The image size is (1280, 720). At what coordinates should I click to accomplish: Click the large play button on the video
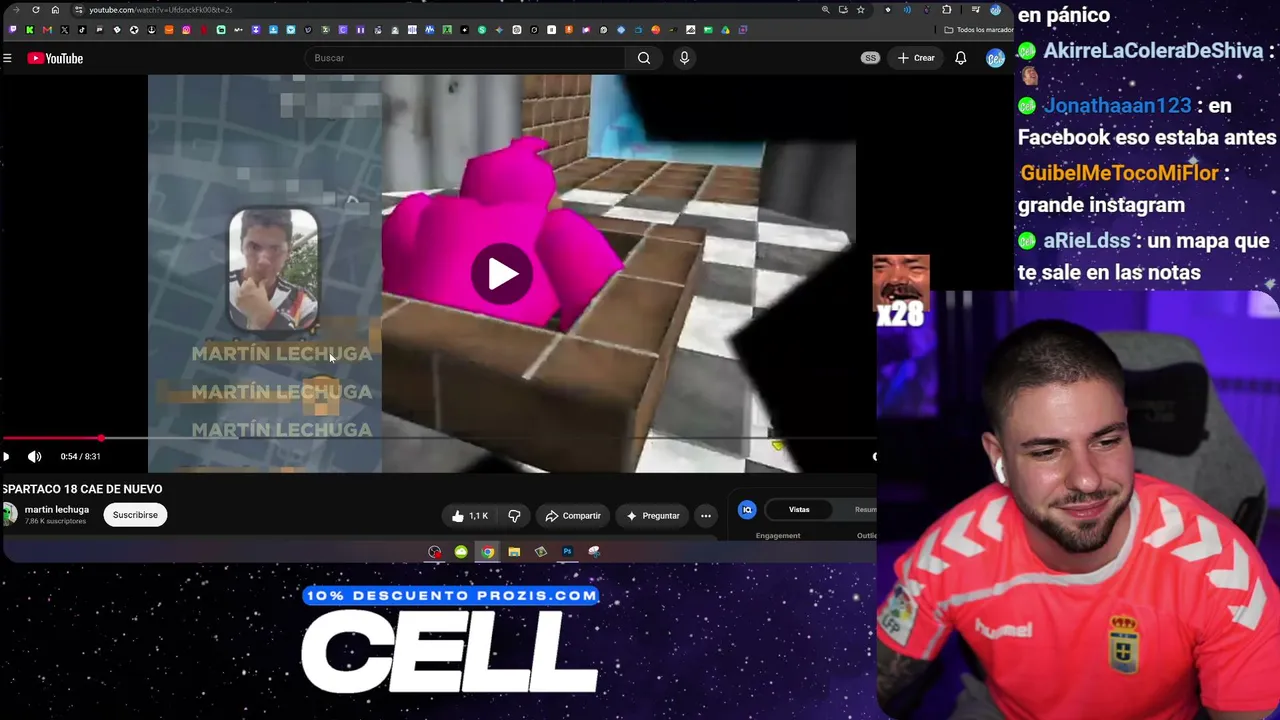[x=503, y=273]
